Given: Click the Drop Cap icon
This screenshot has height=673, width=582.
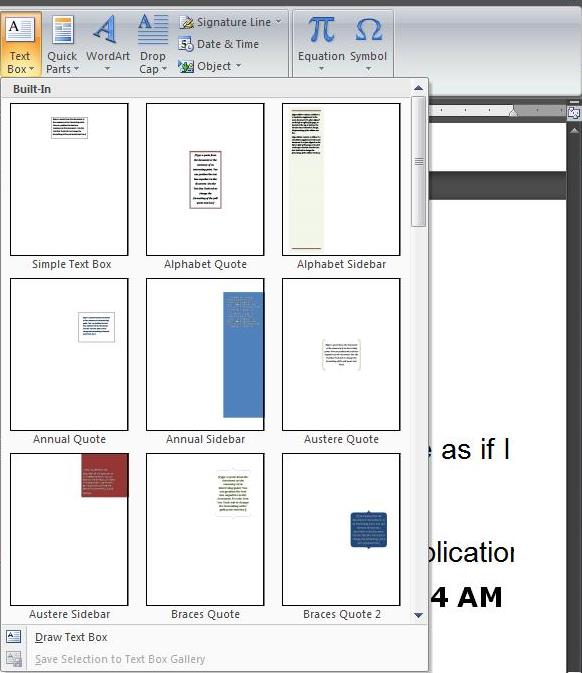Looking at the screenshot, I should tap(153, 29).
